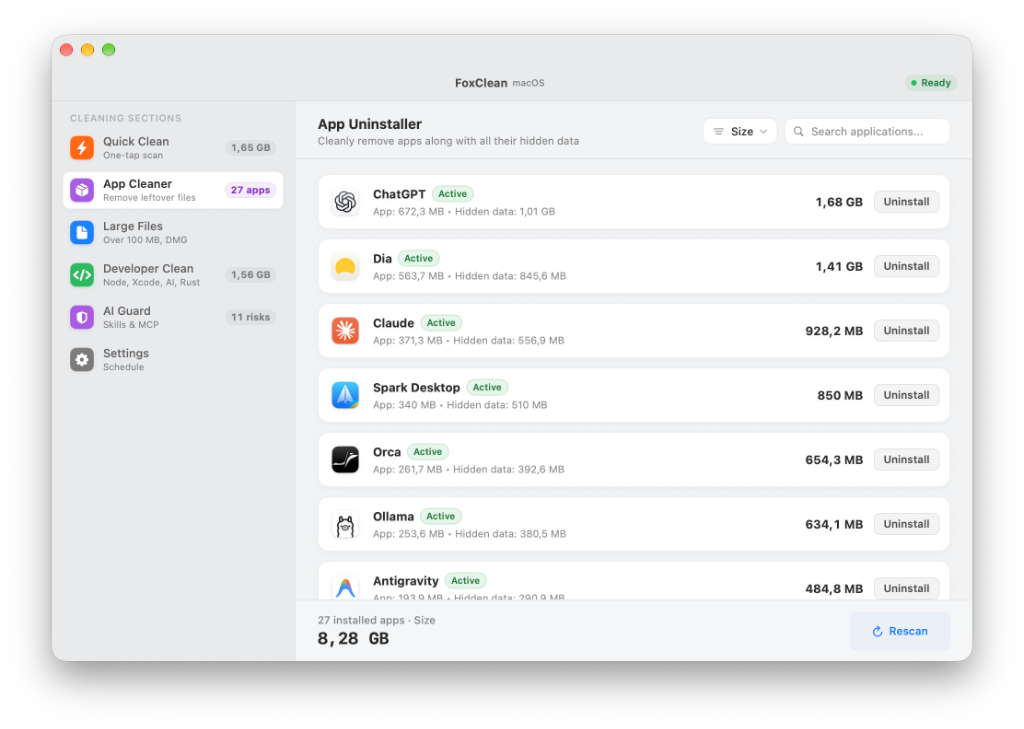The width and height of the screenshot is (1024, 729).
Task: Click the AI Guard shield icon
Action: coord(82,317)
